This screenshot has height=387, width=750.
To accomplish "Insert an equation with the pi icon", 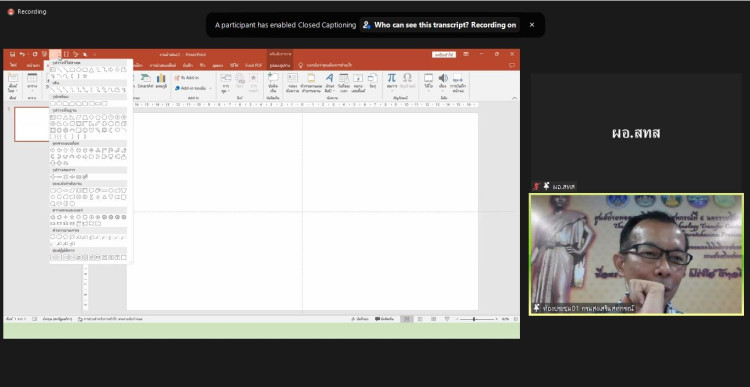I will 392,81.
